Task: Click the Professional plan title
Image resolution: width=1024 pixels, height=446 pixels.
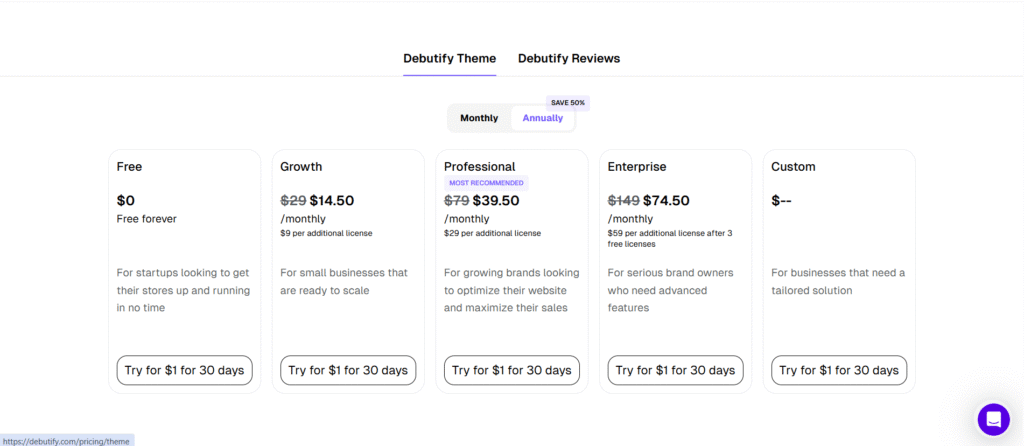Action: 479,167
